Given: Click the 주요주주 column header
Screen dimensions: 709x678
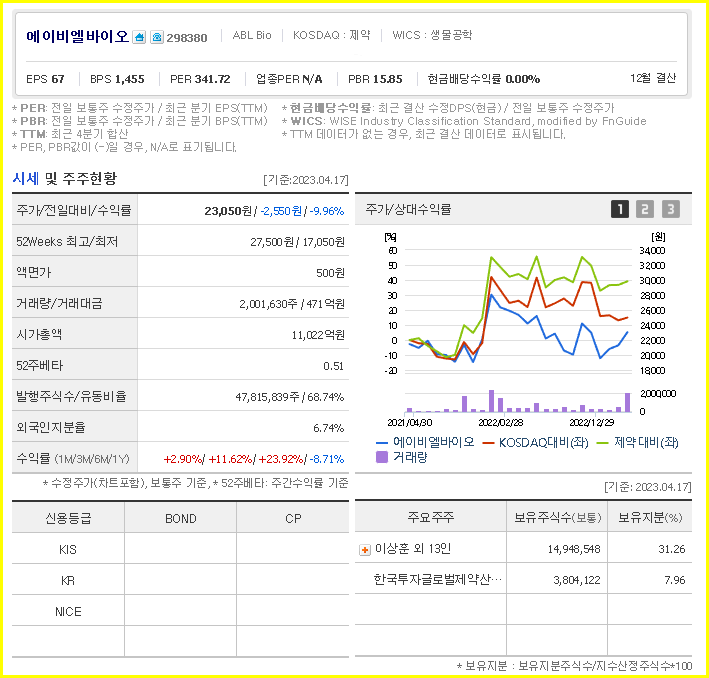Looking at the screenshot, I should [x=430, y=517].
